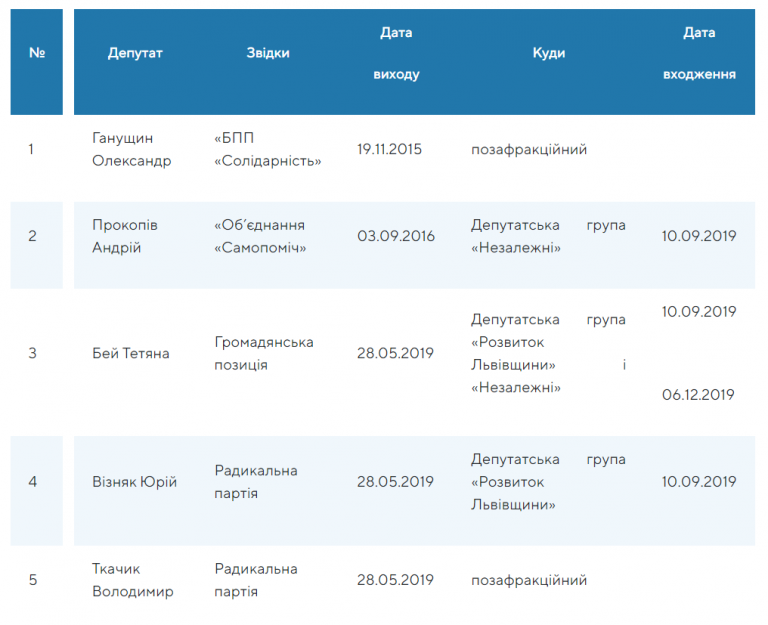The image size is (768, 625).
Task: Click exit date 03.09.2016
Action: 396,236
